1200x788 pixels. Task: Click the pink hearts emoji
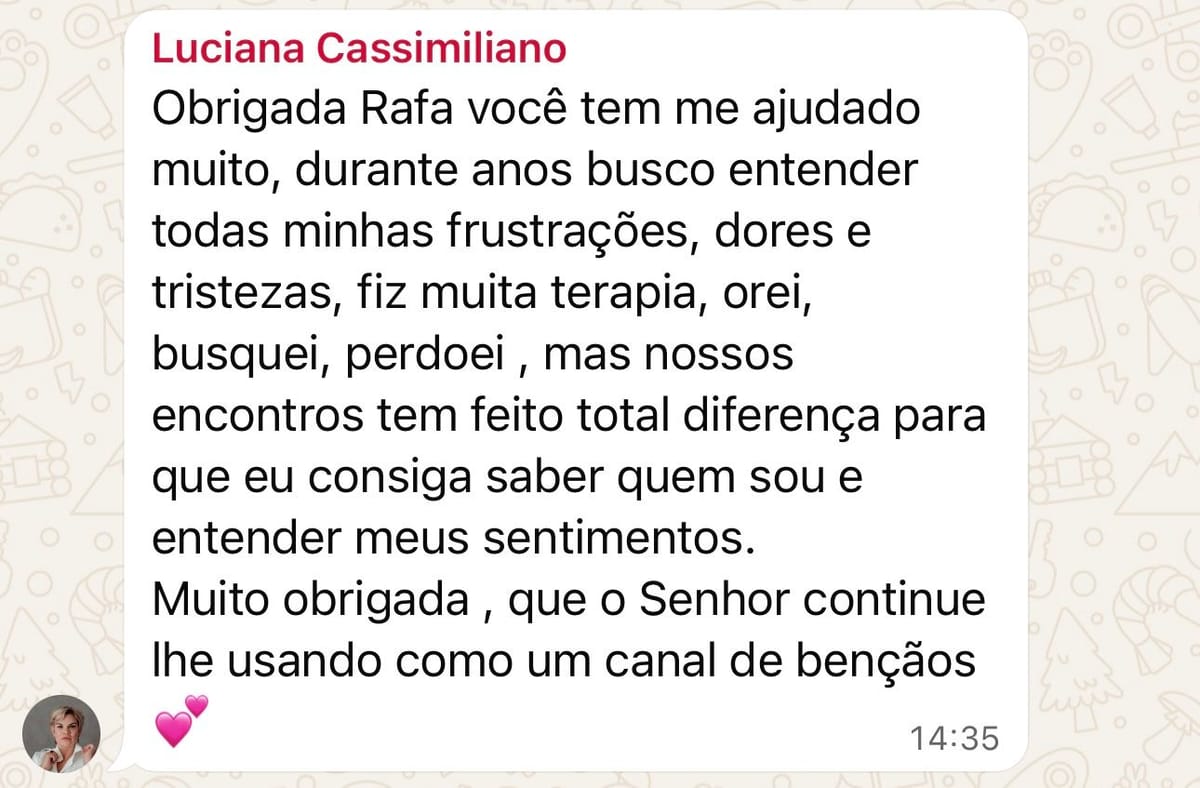pyautogui.click(x=181, y=721)
